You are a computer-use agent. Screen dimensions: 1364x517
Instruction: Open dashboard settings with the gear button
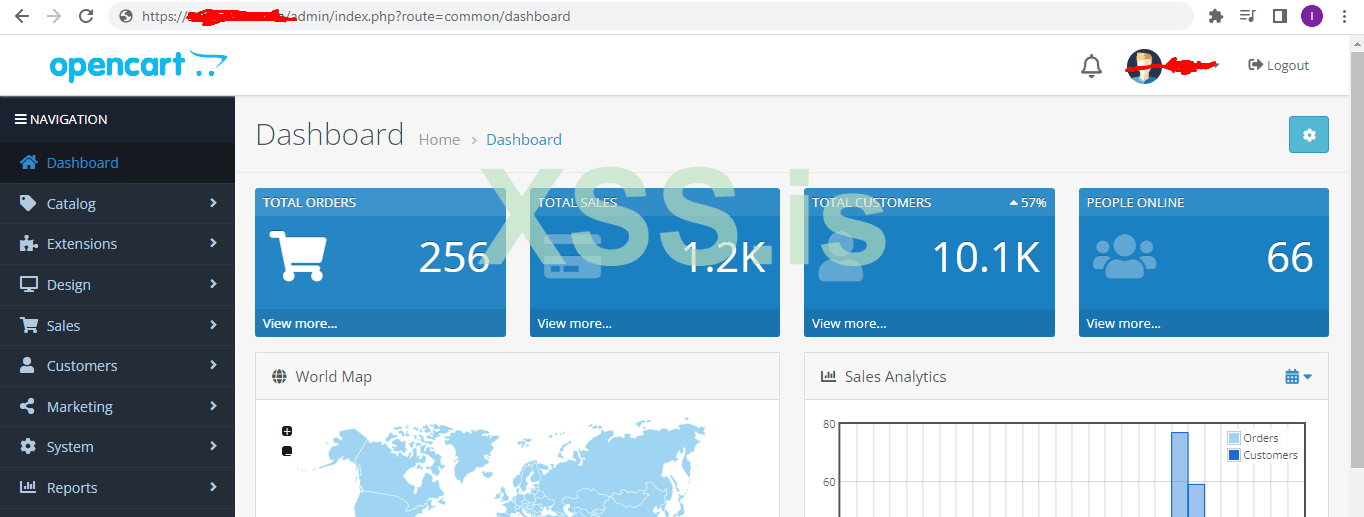click(x=1309, y=135)
